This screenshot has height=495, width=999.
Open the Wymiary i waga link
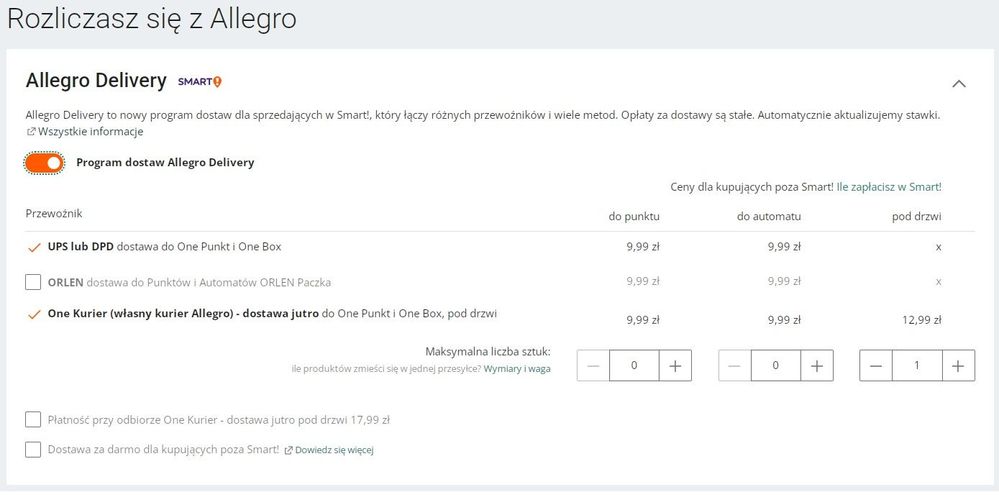coord(517,369)
